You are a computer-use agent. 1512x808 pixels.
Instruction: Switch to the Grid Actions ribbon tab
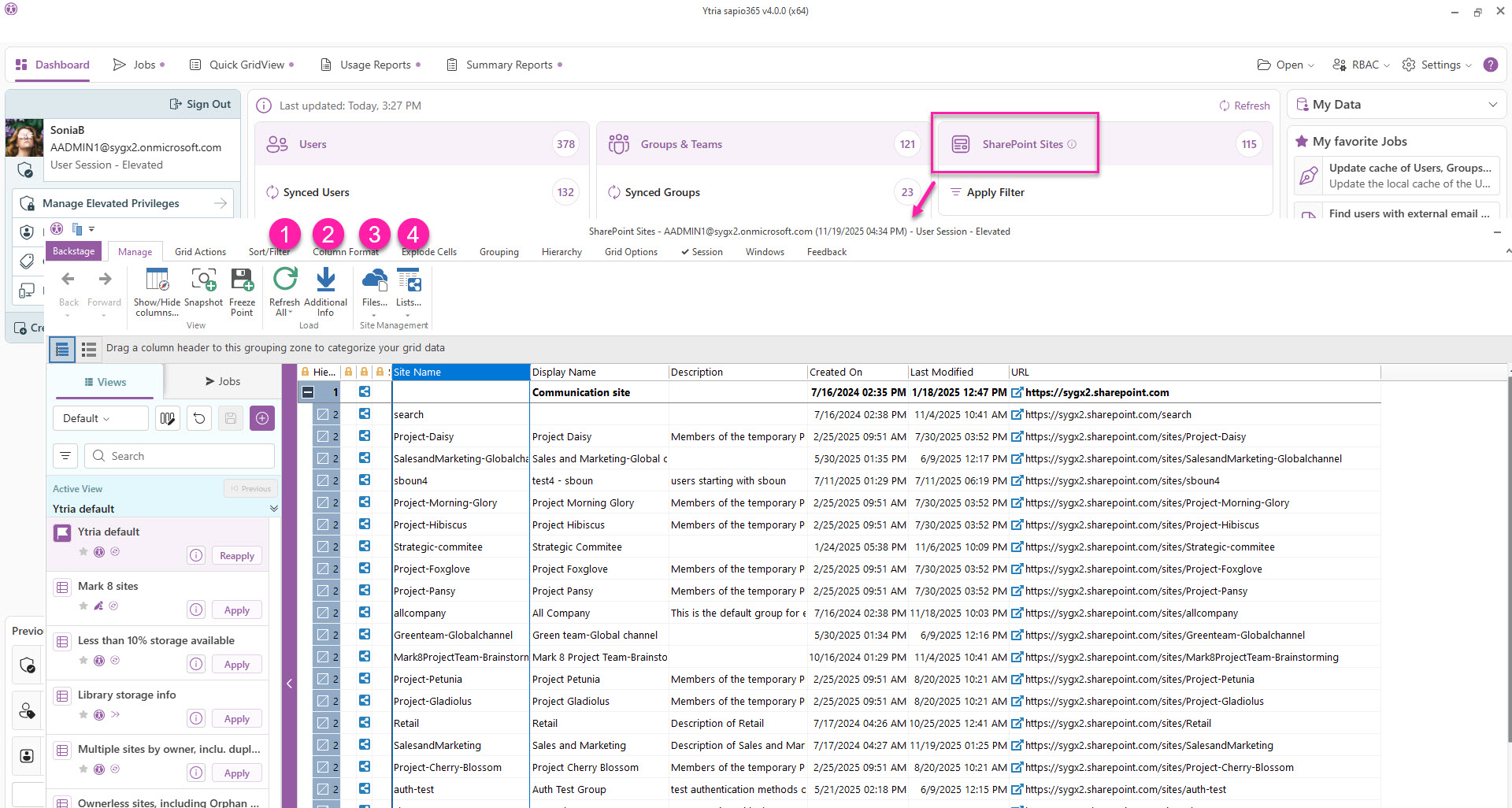coord(200,252)
